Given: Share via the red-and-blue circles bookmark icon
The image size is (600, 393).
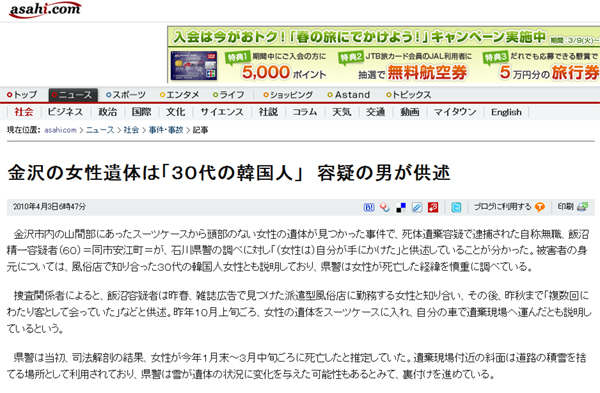Looking at the screenshot, I should click(385, 207).
